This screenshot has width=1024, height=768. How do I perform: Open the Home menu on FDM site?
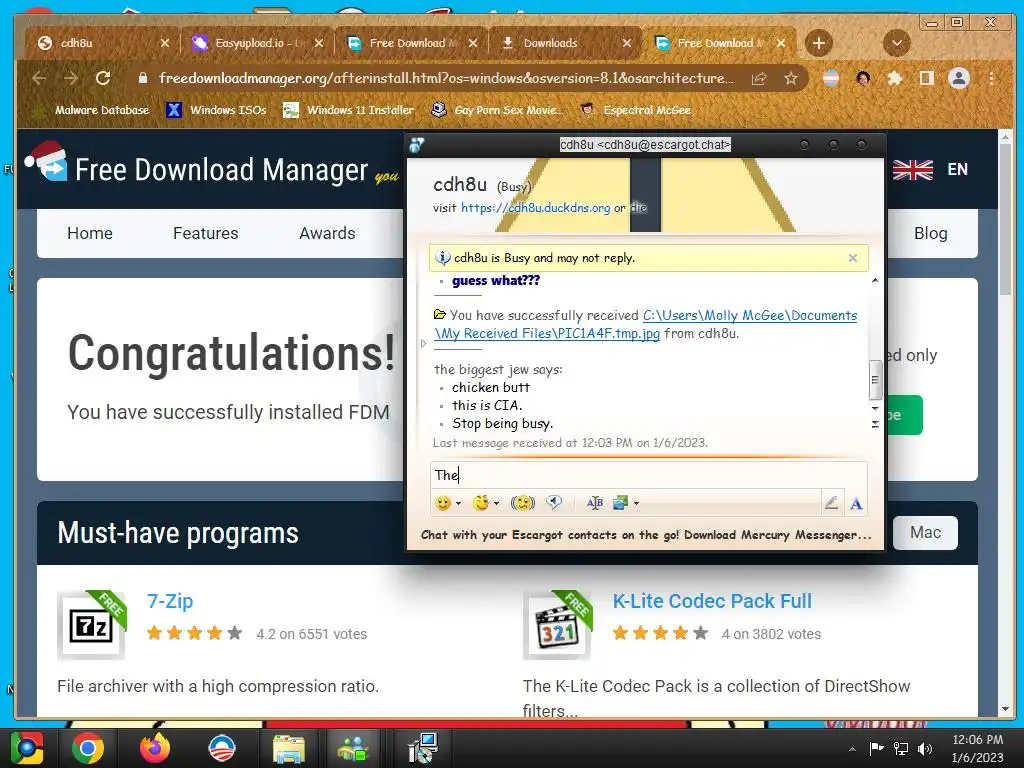89,233
